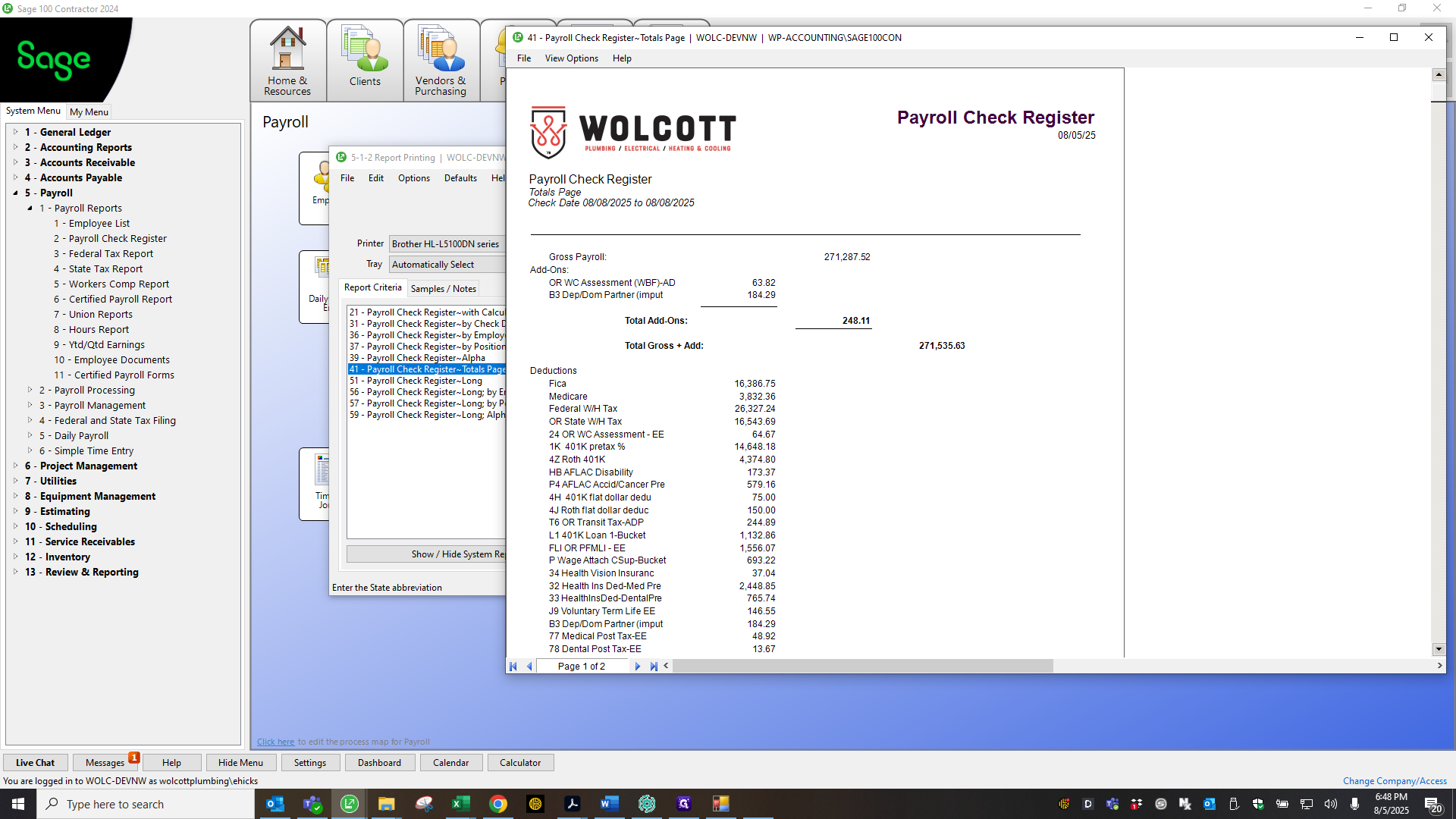Viewport: 1456px width, 819px height.
Task: Expand the Inventory tree node
Action: tap(15, 557)
